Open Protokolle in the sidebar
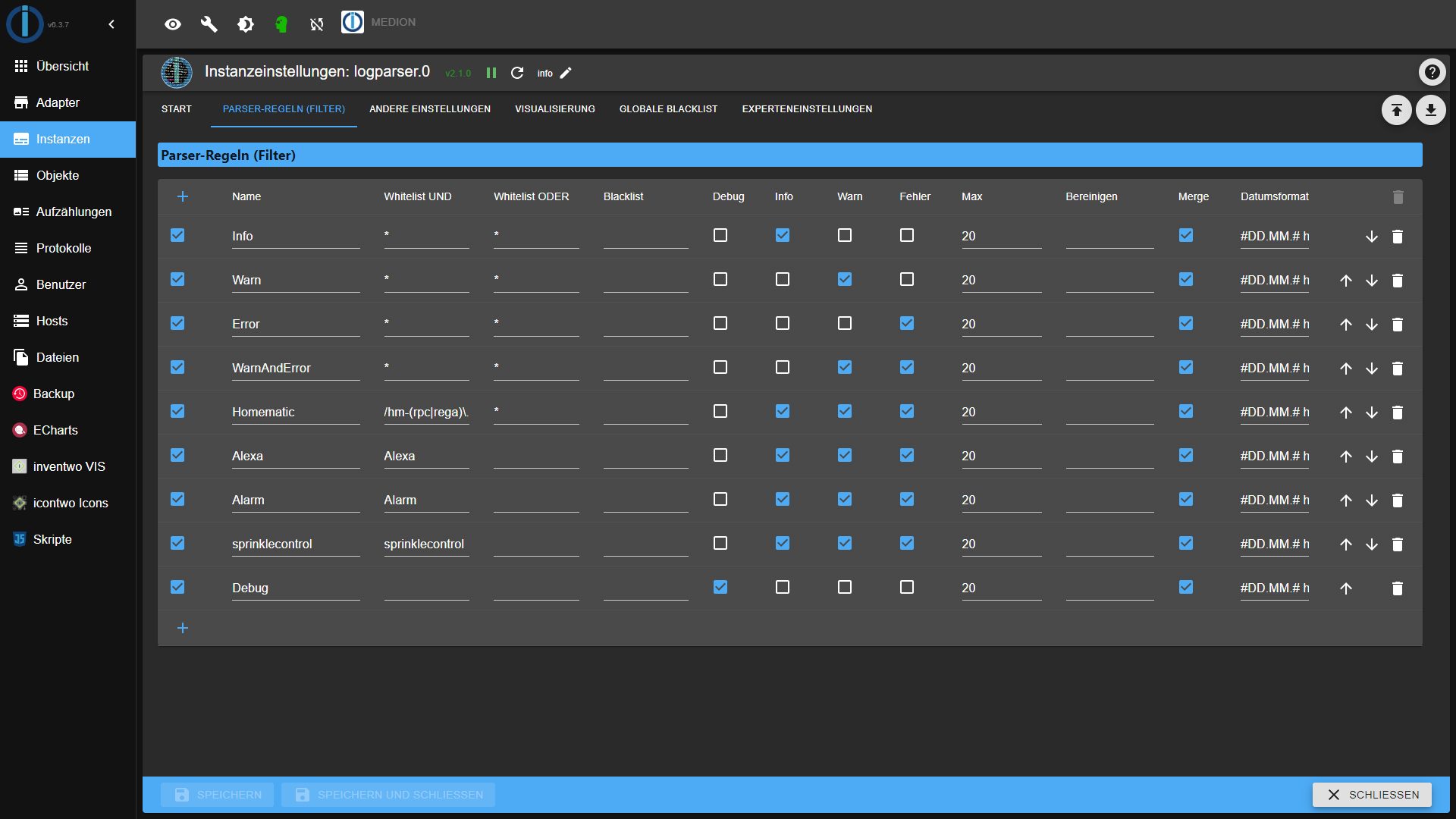This screenshot has height=819, width=1456. pos(67,249)
